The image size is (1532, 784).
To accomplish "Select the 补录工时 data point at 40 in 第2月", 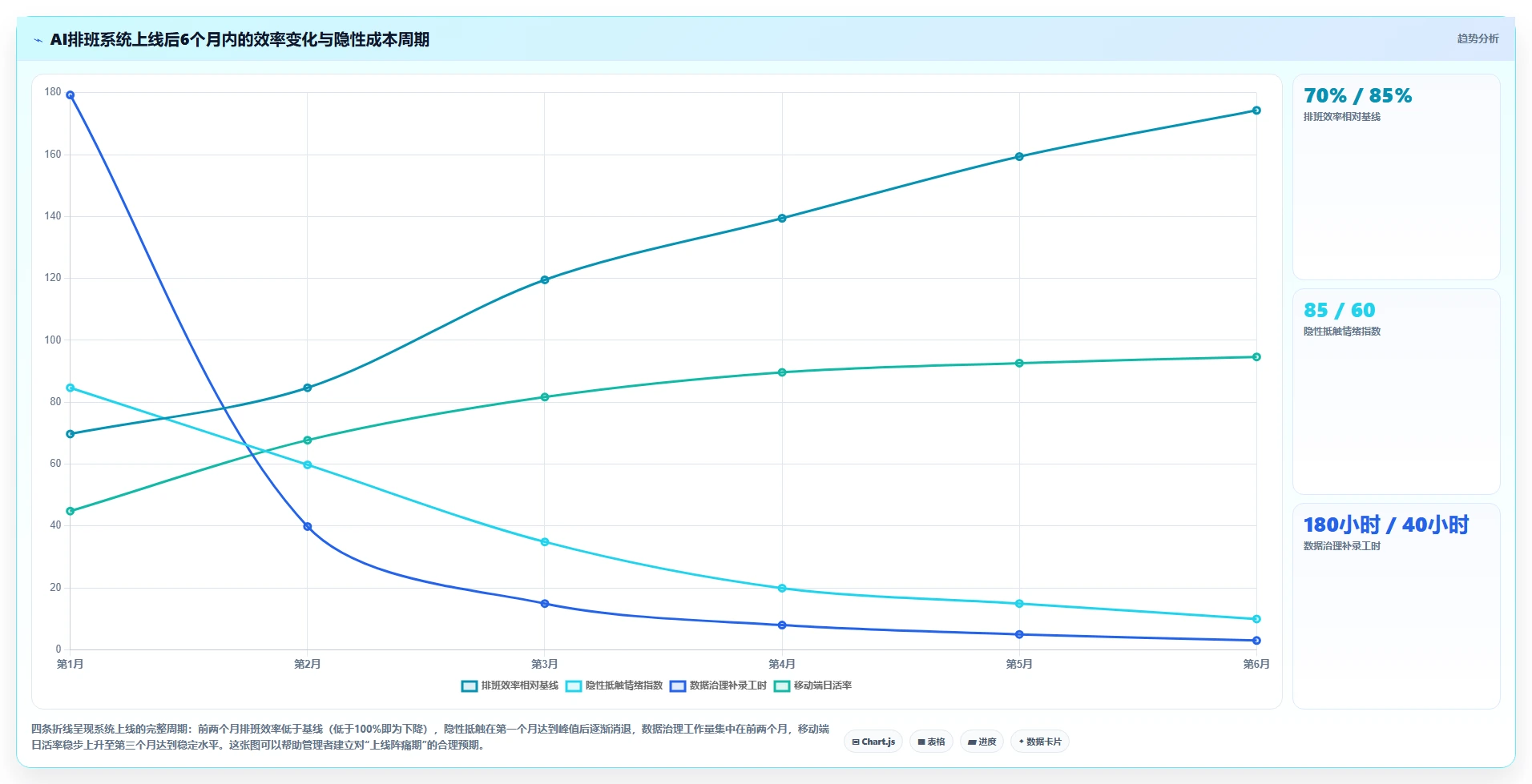I will click(x=308, y=527).
